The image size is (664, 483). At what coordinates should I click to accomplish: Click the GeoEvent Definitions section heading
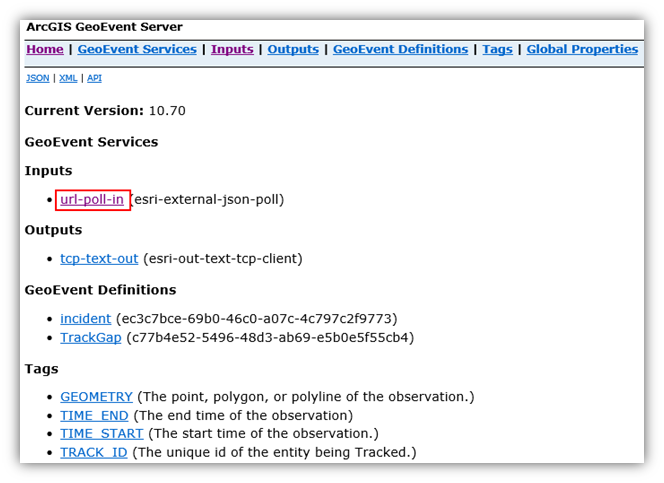click(x=100, y=290)
